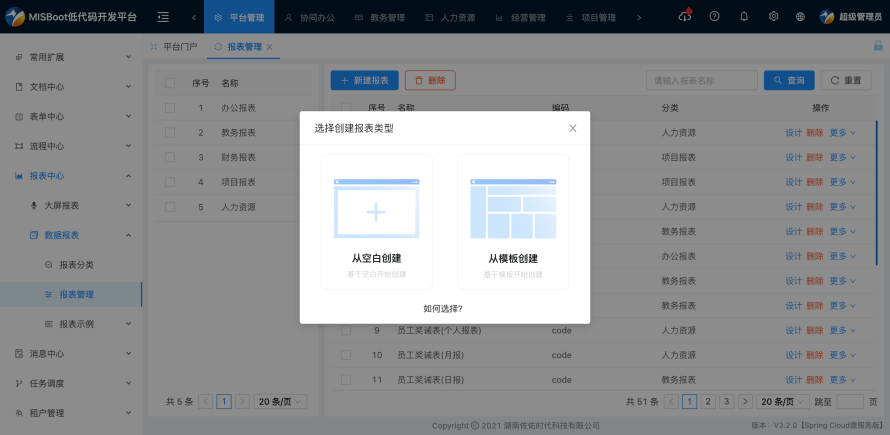
Task: Switch to 教务管理 top menu
Action: (380, 17)
